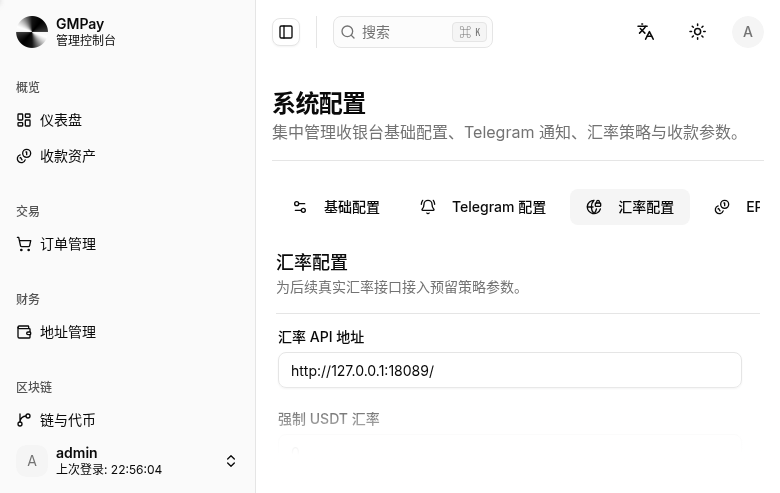Go to 地址管理 page
Viewport: 780px width, 493px height.
point(127,332)
